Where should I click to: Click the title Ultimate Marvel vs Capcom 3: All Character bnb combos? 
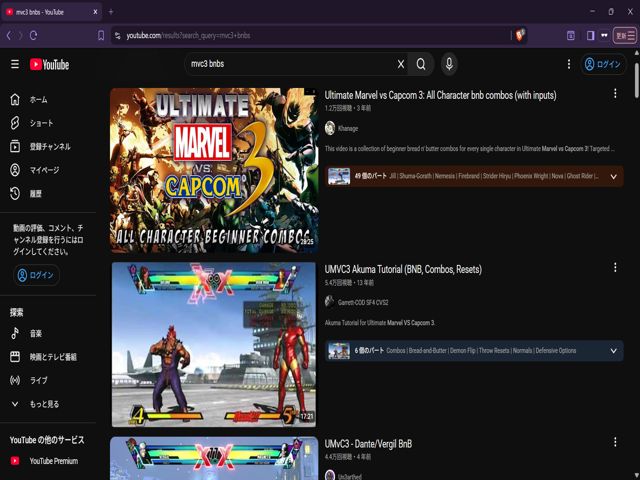(440, 95)
